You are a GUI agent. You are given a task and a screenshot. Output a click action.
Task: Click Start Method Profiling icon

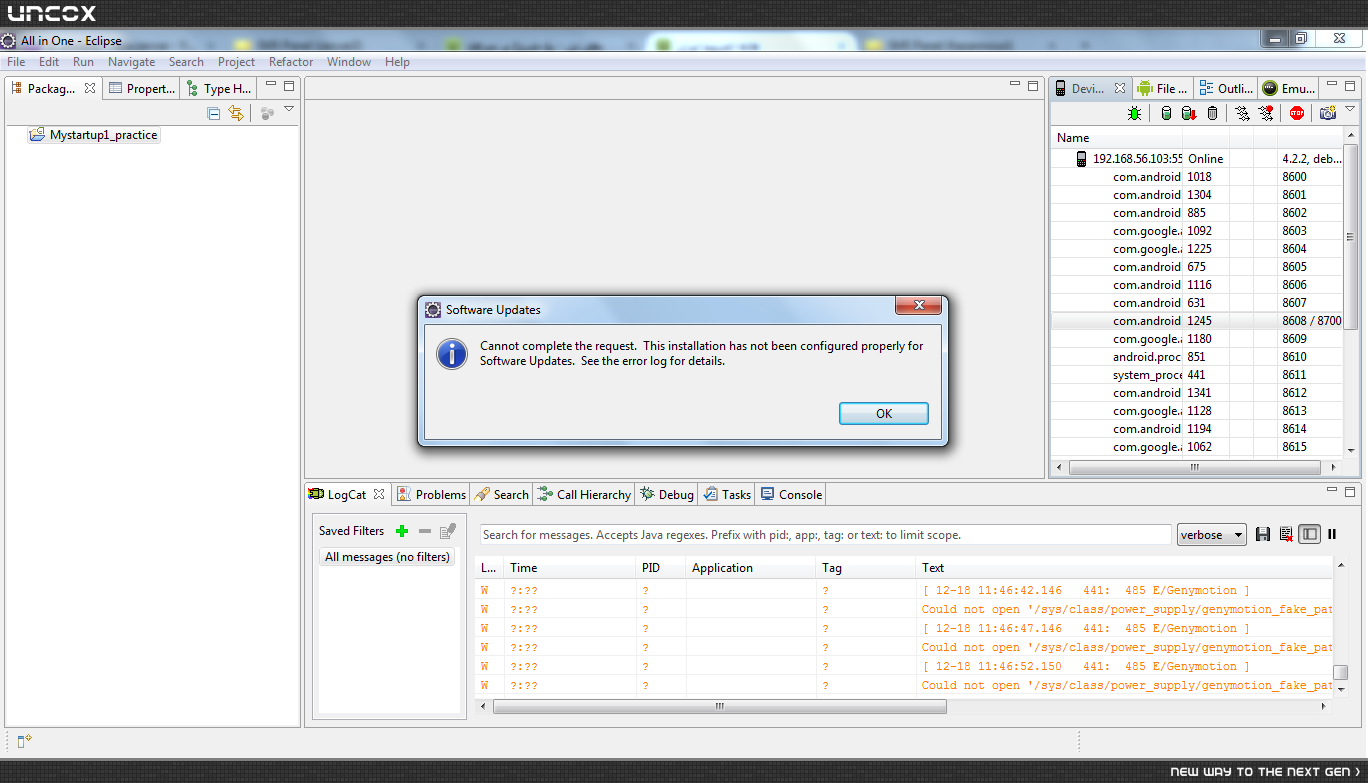(1266, 113)
